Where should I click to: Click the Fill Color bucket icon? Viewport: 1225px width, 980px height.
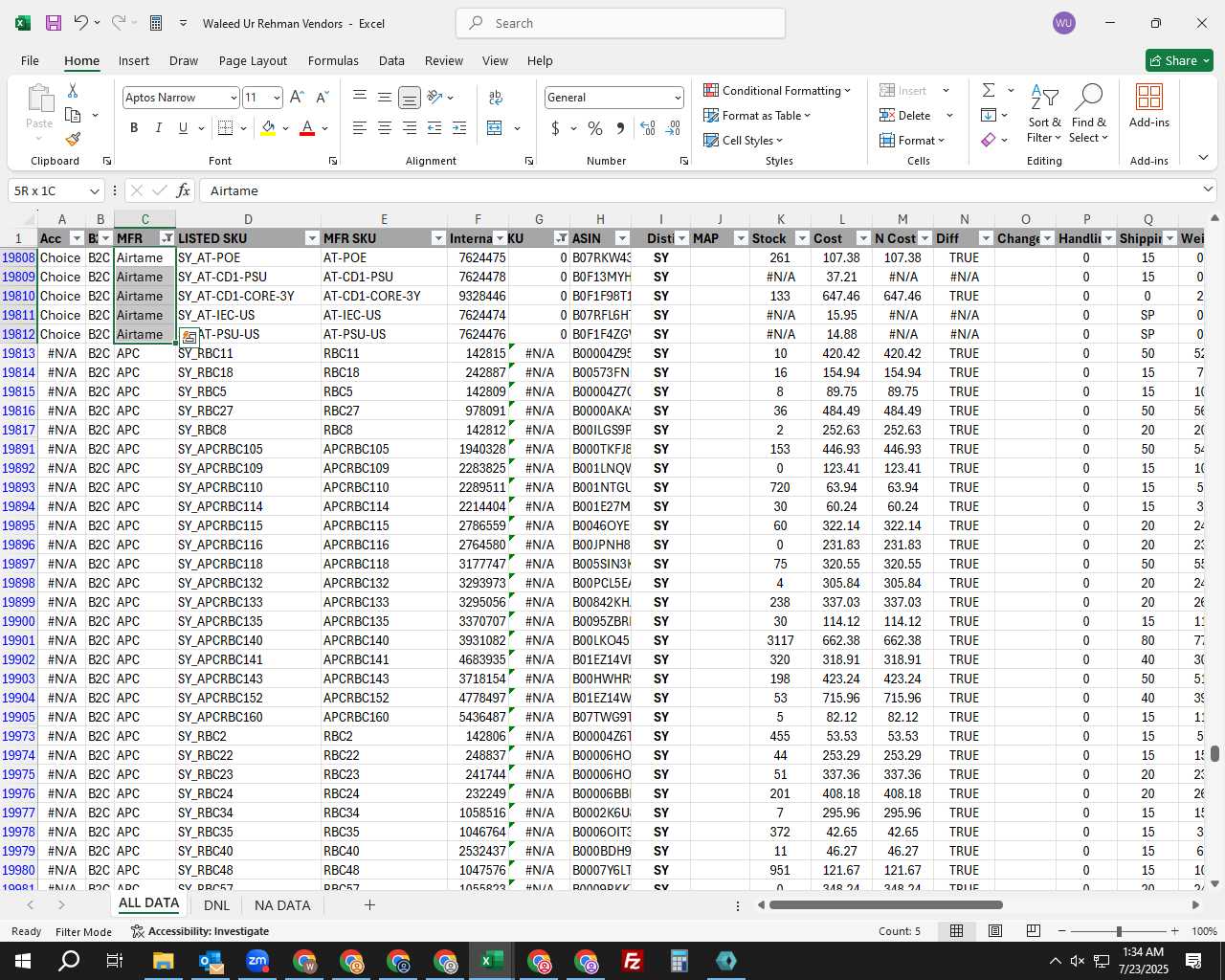click(268, 127)
